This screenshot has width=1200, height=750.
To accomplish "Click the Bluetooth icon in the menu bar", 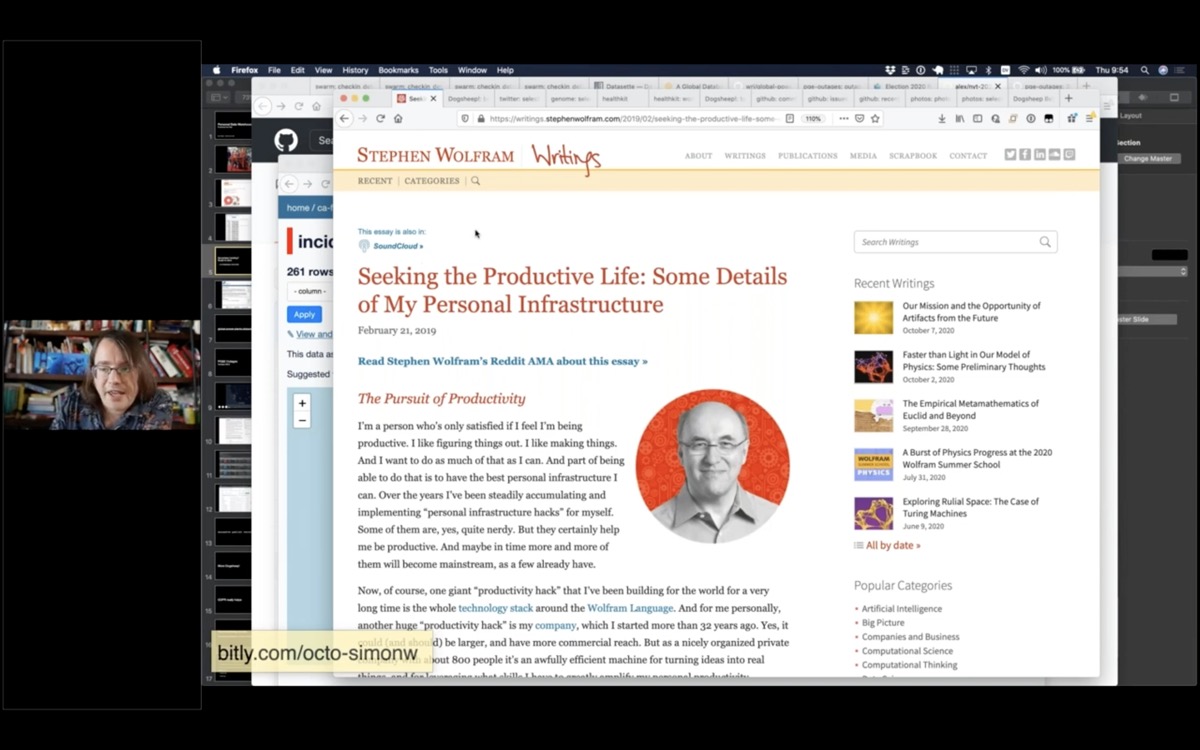I will pyautogui.click(x=988, y=70).
